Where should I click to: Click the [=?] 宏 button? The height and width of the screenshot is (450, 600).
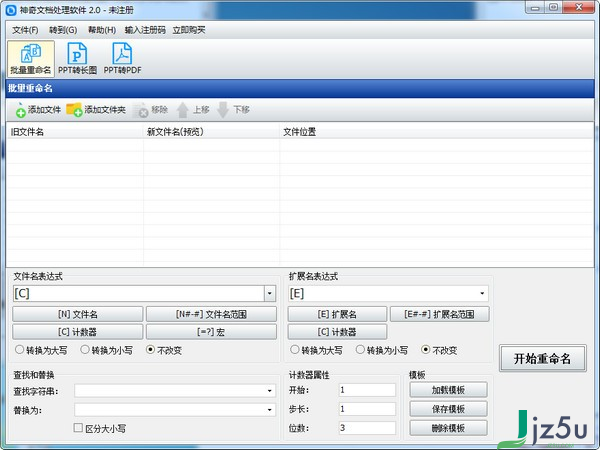pos(211,332)
